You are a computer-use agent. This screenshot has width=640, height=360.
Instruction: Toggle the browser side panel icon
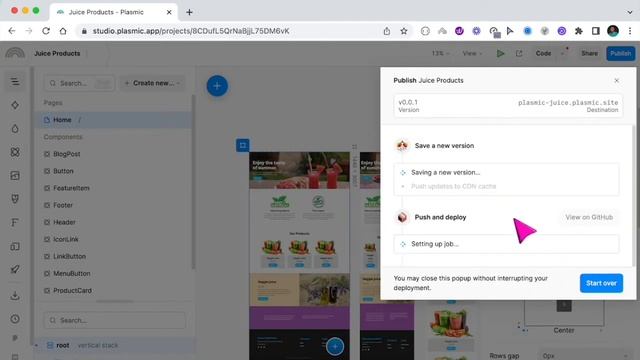coord(596,31)
